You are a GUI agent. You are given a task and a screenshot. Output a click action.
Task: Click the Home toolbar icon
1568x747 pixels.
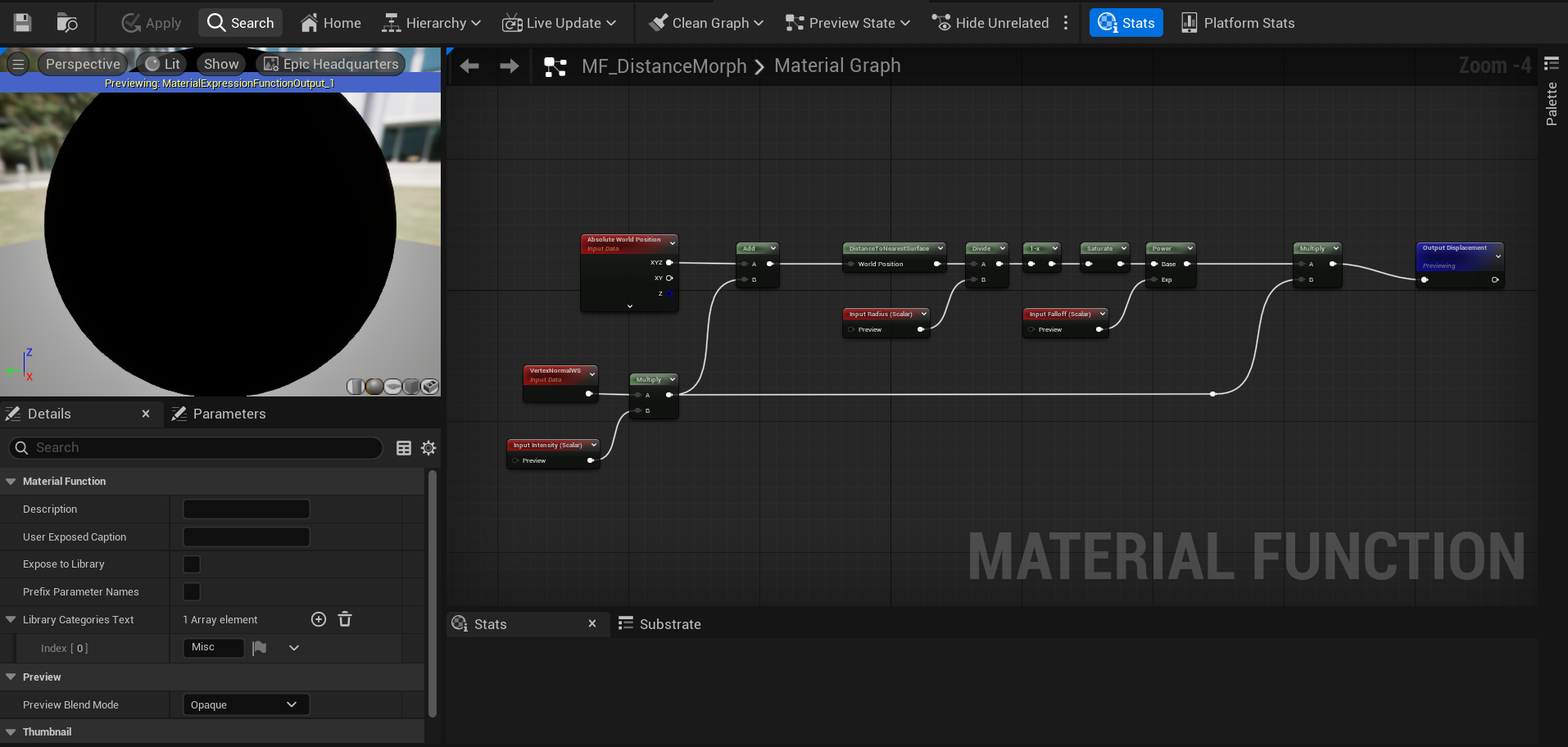pos(331,22)
